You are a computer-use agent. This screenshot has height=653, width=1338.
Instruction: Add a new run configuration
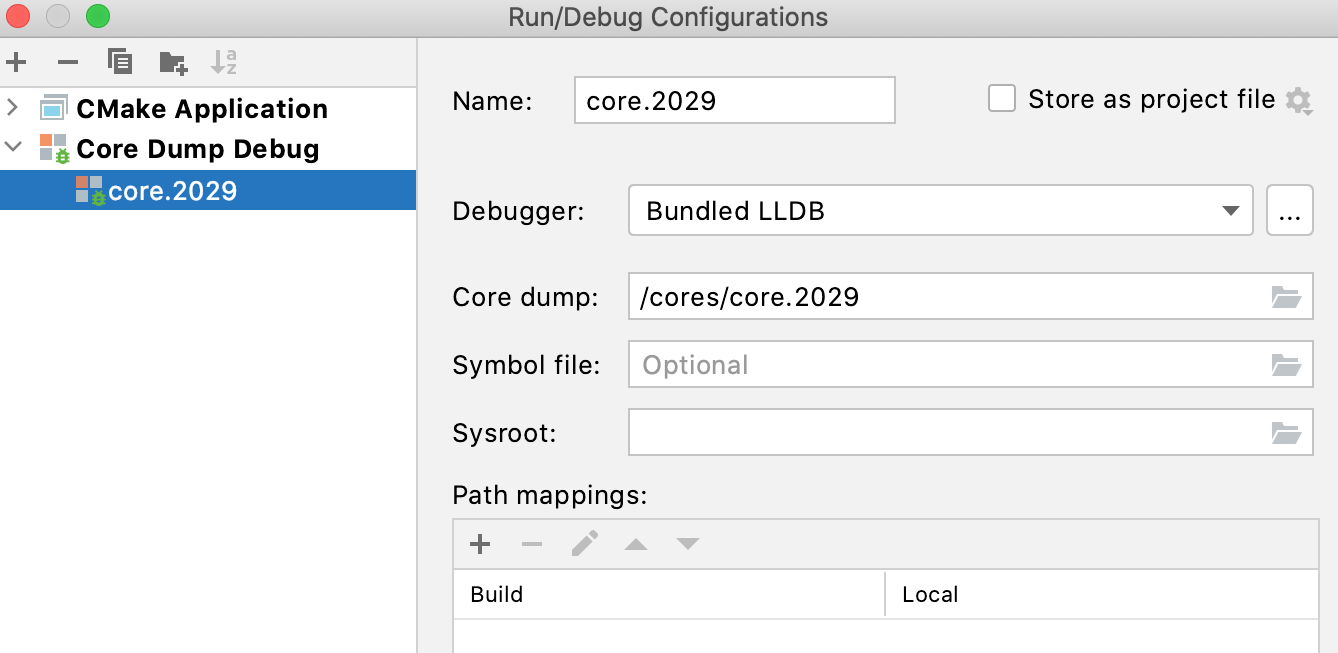click(x=16, y=61)
